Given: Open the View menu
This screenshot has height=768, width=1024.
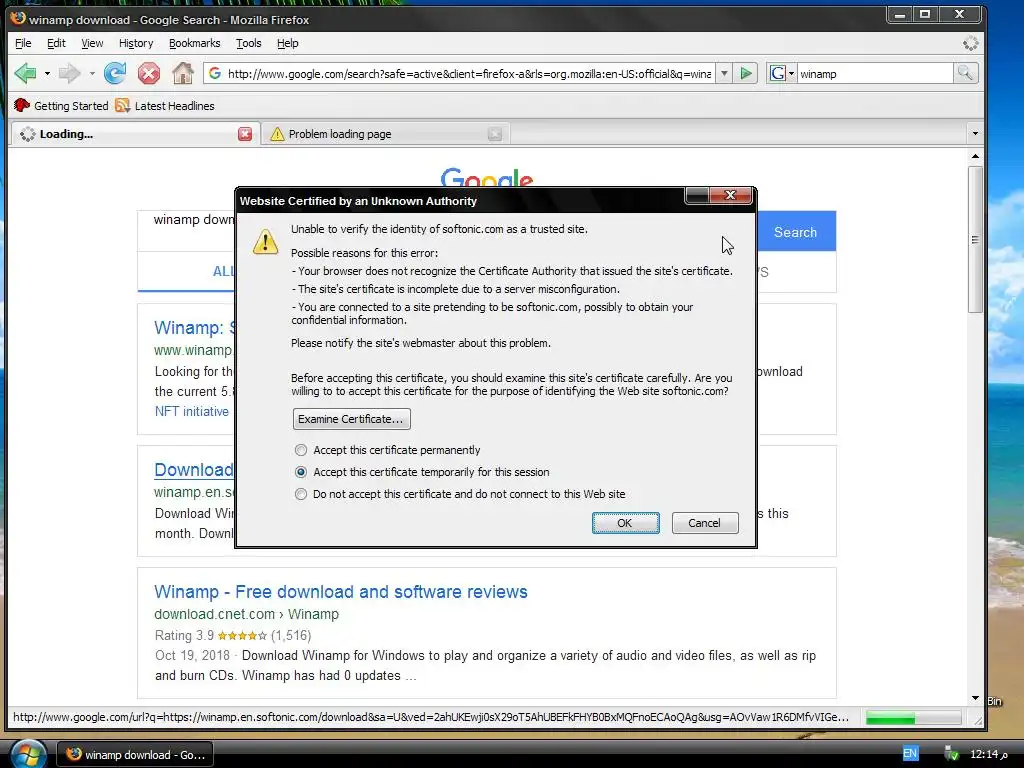Looking at the screenshot, I should click(x=92, y=43).
